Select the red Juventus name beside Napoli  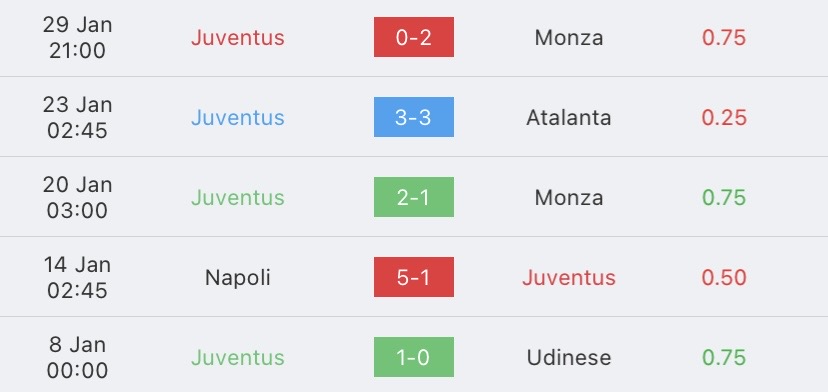(569, 277)
